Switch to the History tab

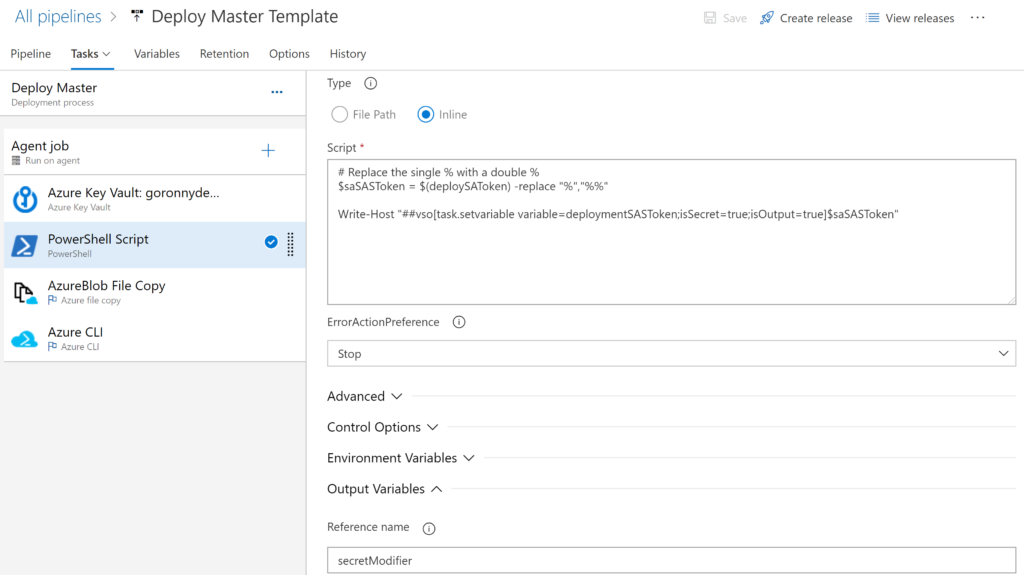point(347,54)
